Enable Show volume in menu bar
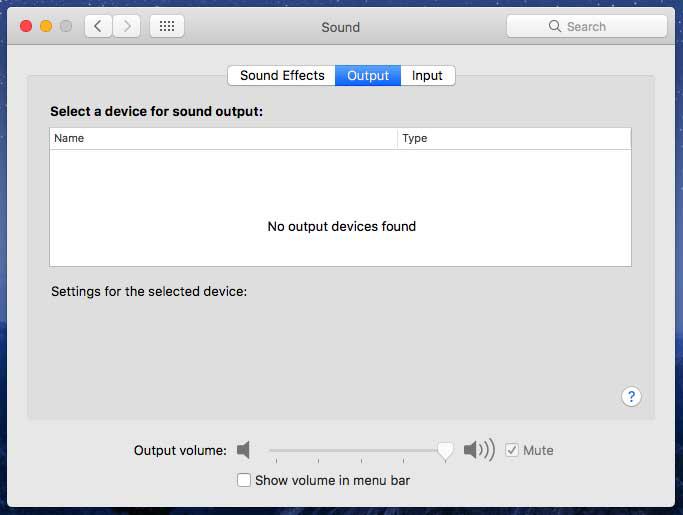 click(244, 480)
